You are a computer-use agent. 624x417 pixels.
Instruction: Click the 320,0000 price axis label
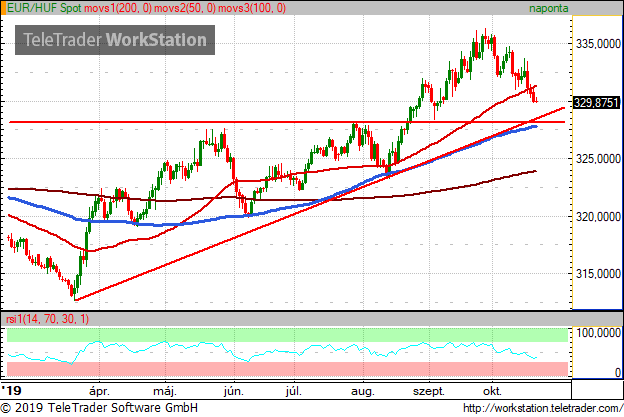pyautogui.click(x=598, y=217)
